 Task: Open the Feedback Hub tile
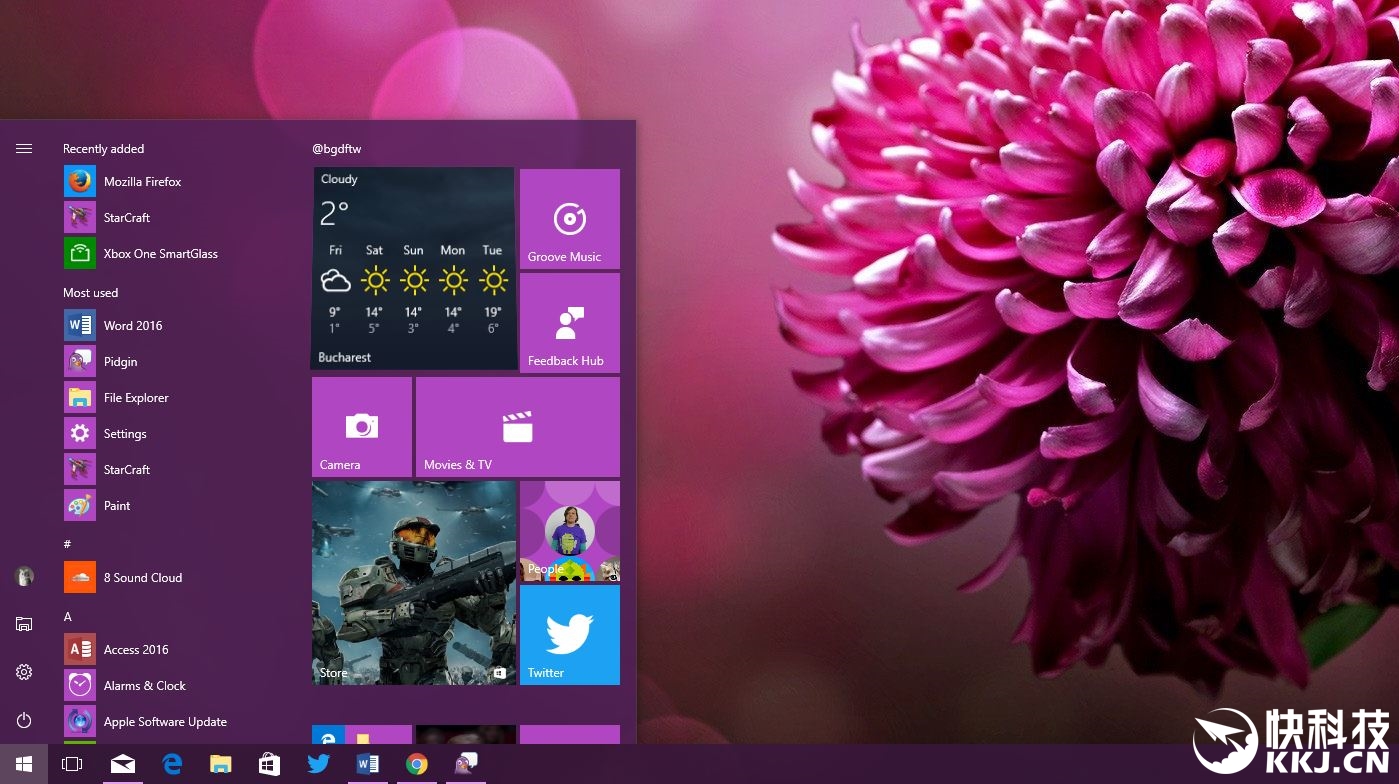(569, 323)
